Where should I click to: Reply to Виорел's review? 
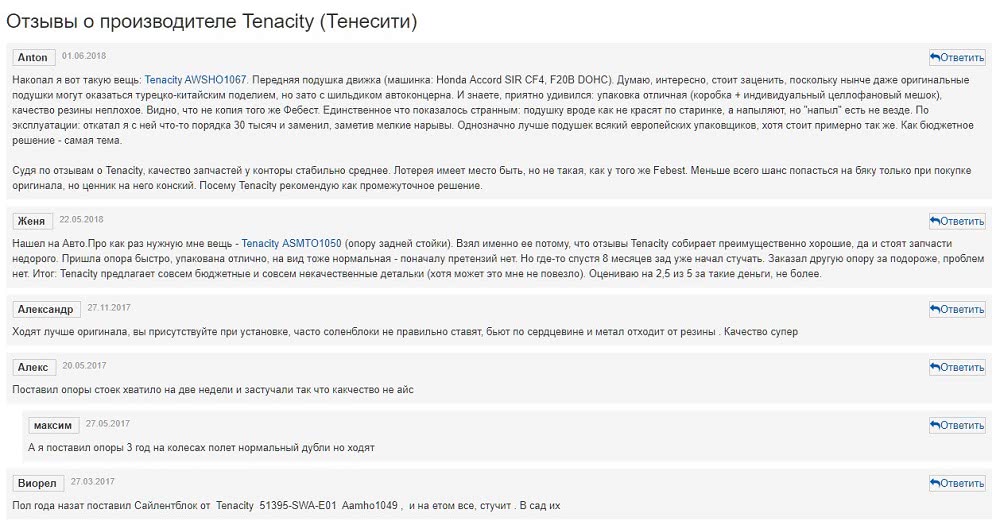957,483
